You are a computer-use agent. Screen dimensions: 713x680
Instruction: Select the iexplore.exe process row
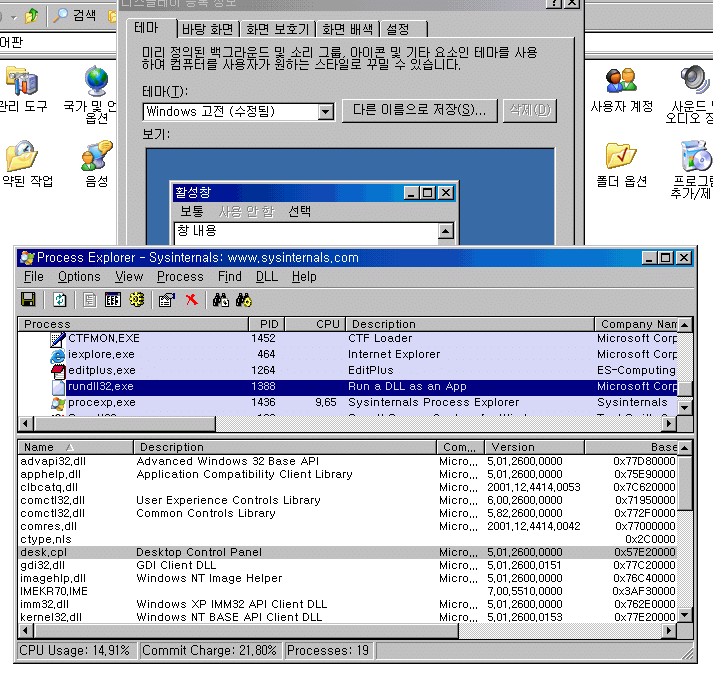pyautogui.click(x=347, y=355)
